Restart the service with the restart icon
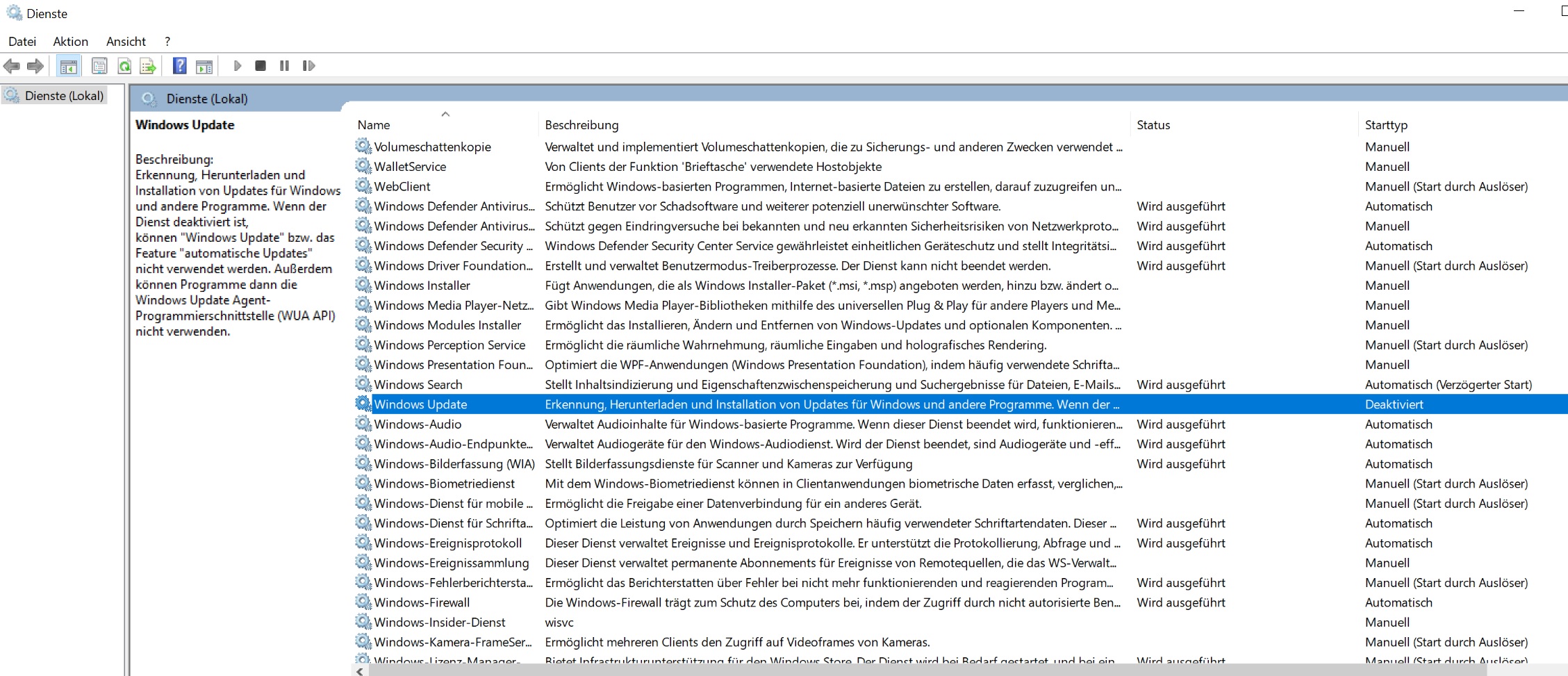Viewport: 1568px width, 676px height. [x=309, y=66]
